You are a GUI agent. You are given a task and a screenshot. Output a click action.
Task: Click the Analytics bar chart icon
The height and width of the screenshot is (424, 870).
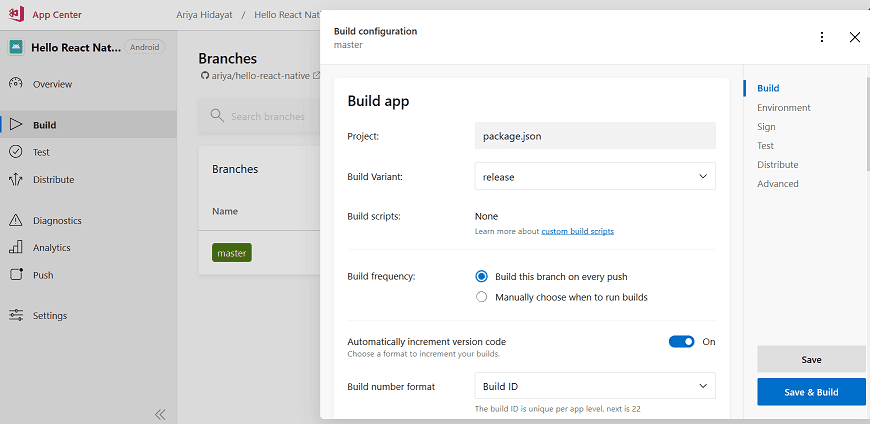click(16, 248)
